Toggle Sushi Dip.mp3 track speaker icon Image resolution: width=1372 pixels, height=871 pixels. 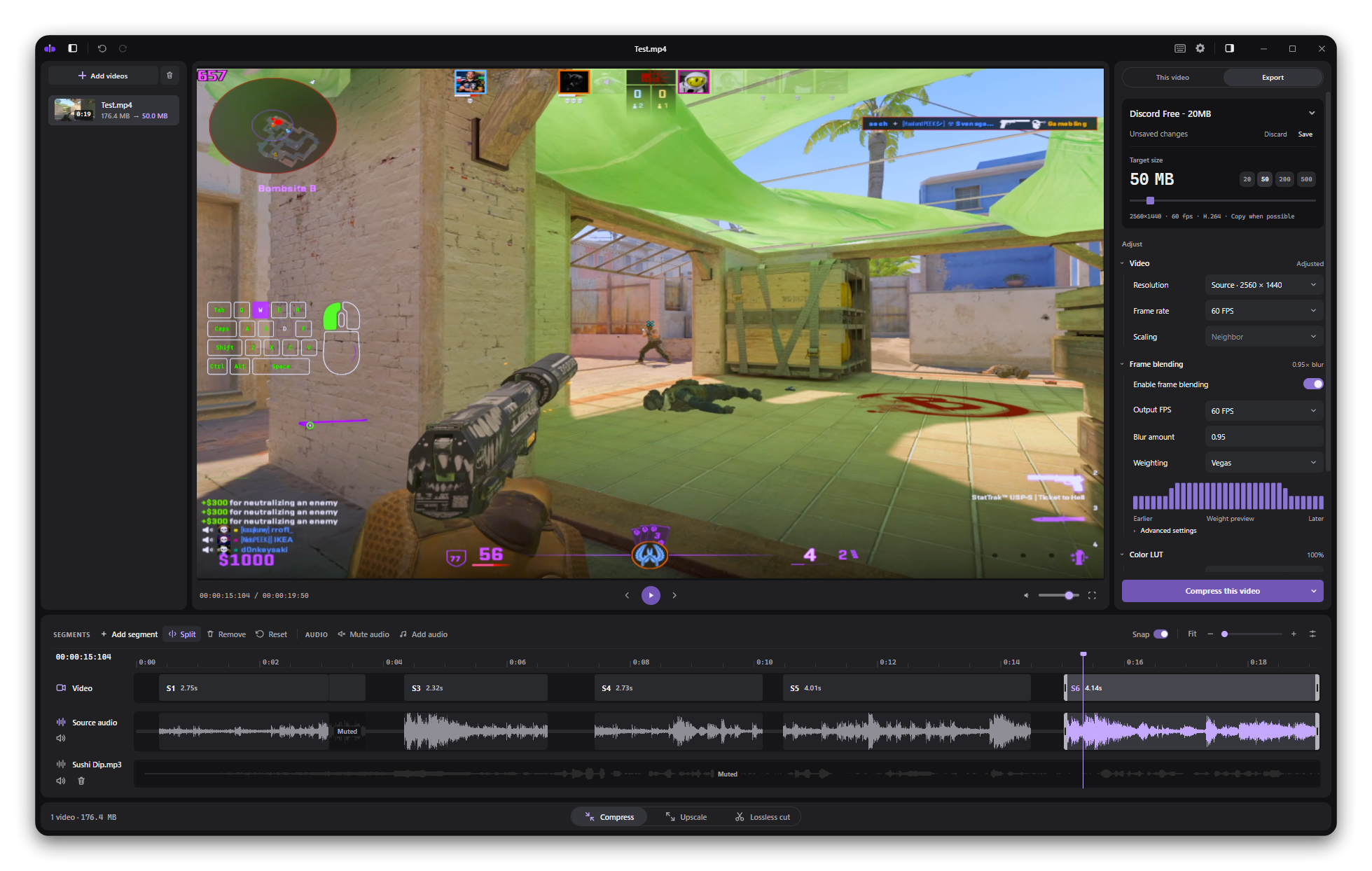61,781
